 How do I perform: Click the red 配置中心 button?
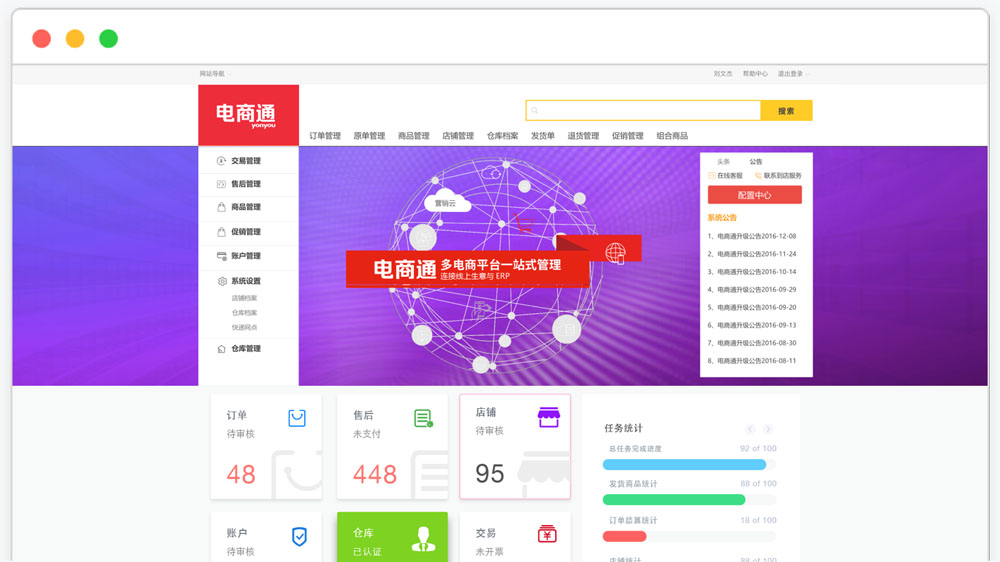click(x=755, y=195)
